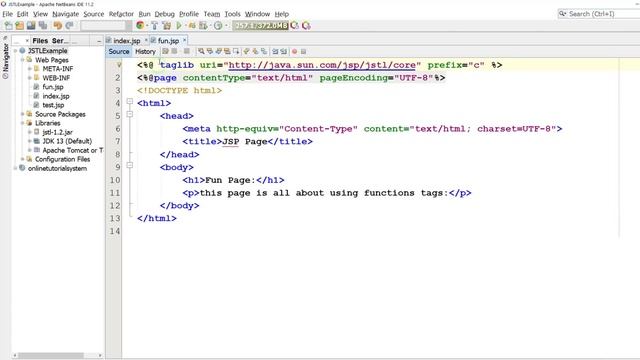Expand the Source Packages node
The image size is (640, 360).
(x=22, y=114)
